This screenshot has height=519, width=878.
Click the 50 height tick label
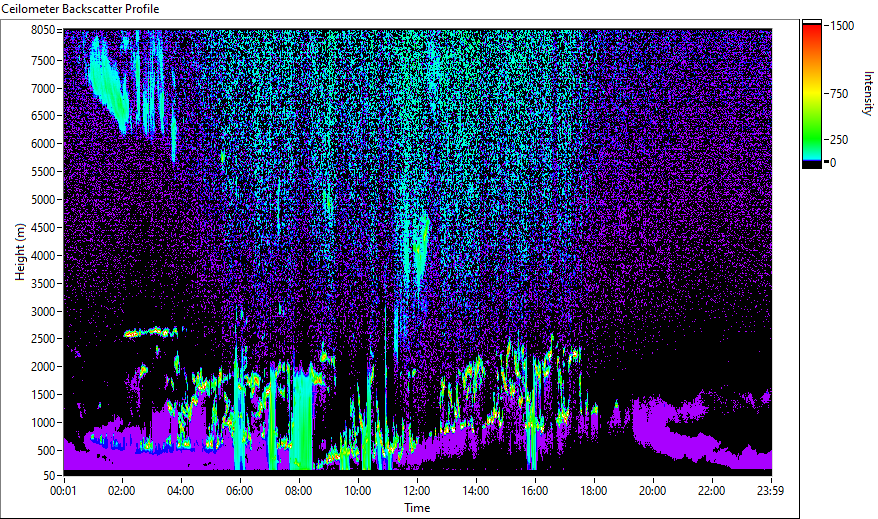49,476
